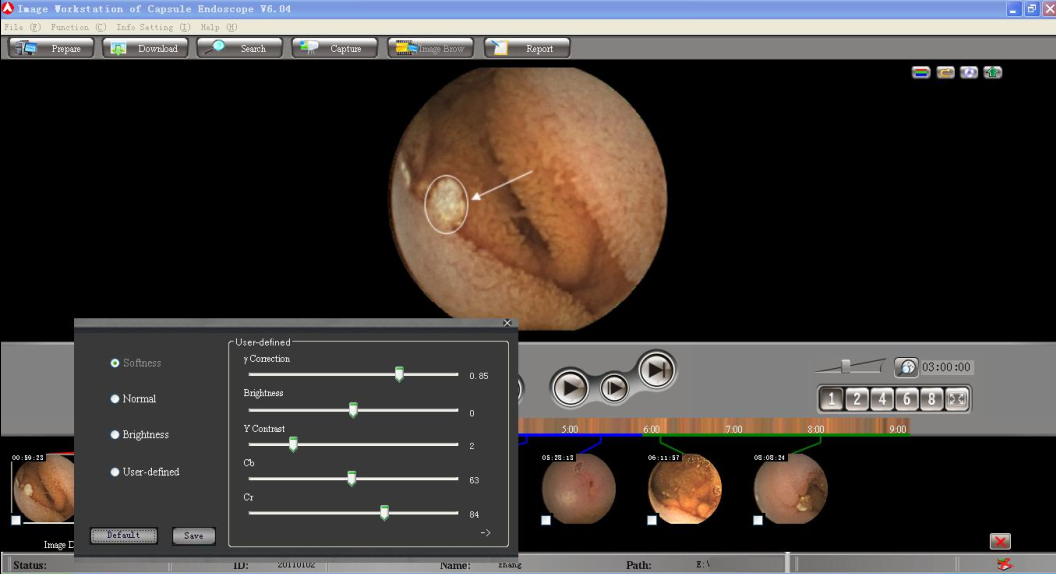
Task: Open the 08:08:24 thumbnail
Action: pyautogui.click(x=790, y=488)
